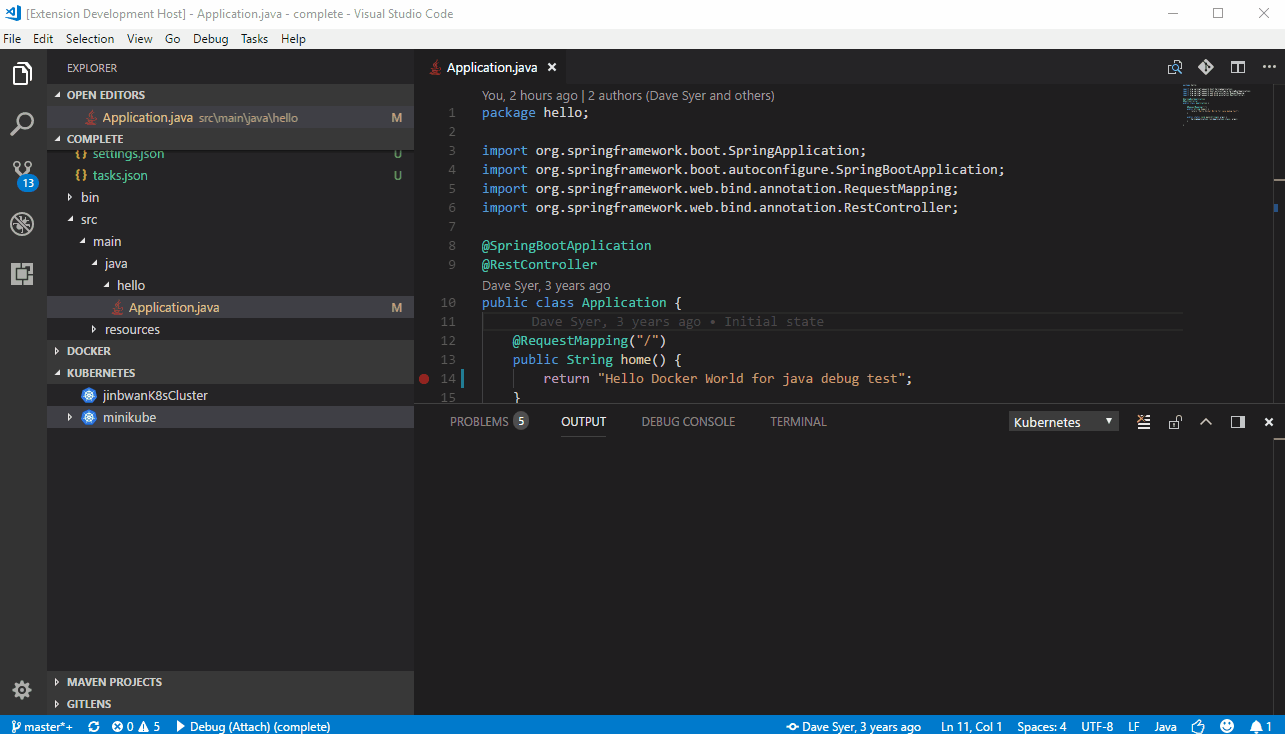The height and width of the screenshot is (734, 1285).
Task: Toggle the breakpoint on line 14
Action: coord(424,379)
